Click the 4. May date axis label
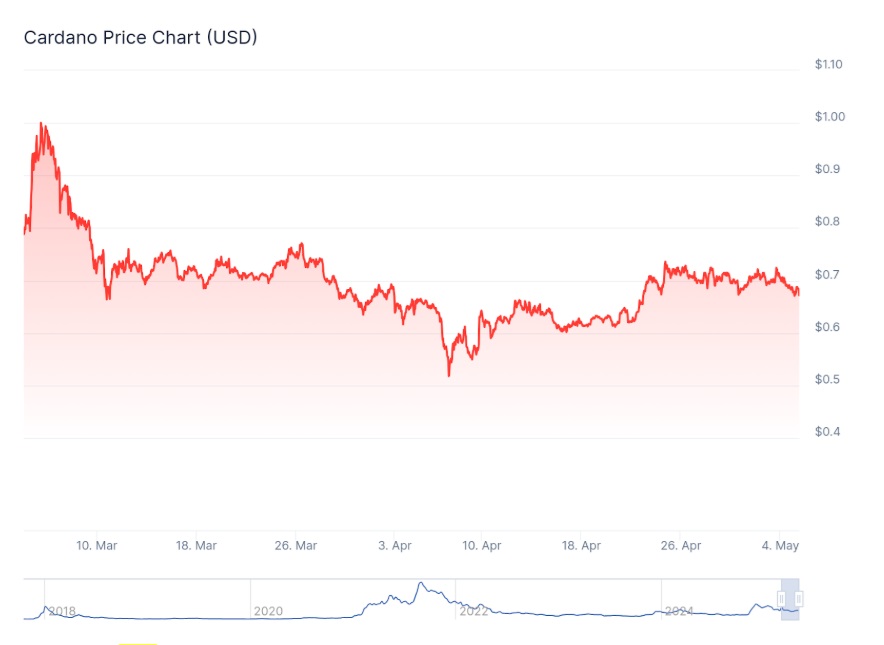This screenshot has width=884, height=645. [x=781, y=545]
